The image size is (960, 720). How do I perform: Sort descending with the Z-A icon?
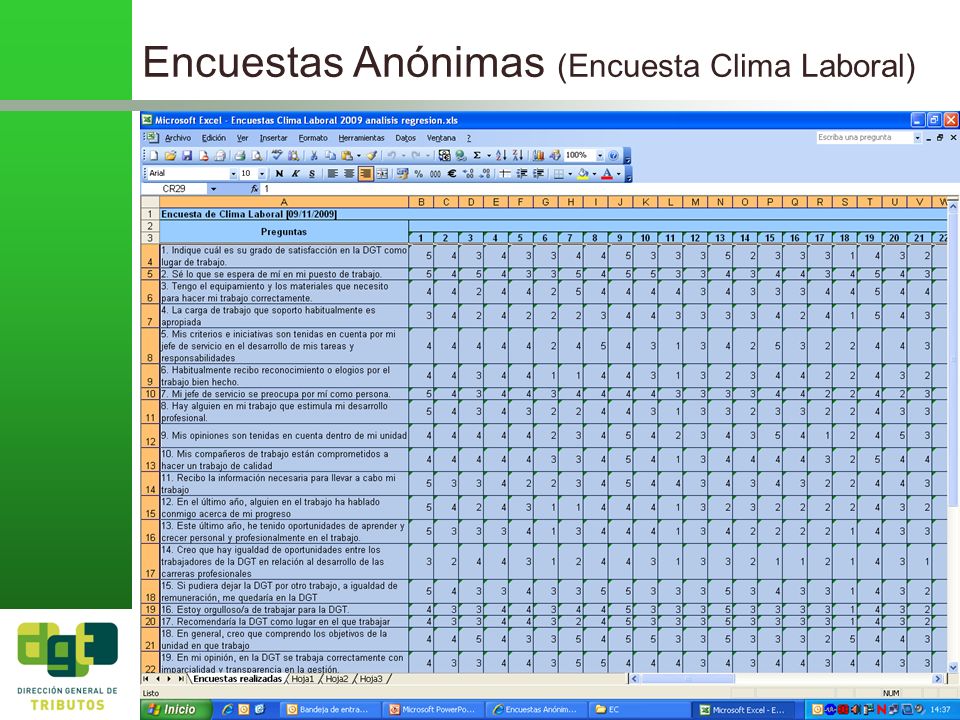(518, 156)
